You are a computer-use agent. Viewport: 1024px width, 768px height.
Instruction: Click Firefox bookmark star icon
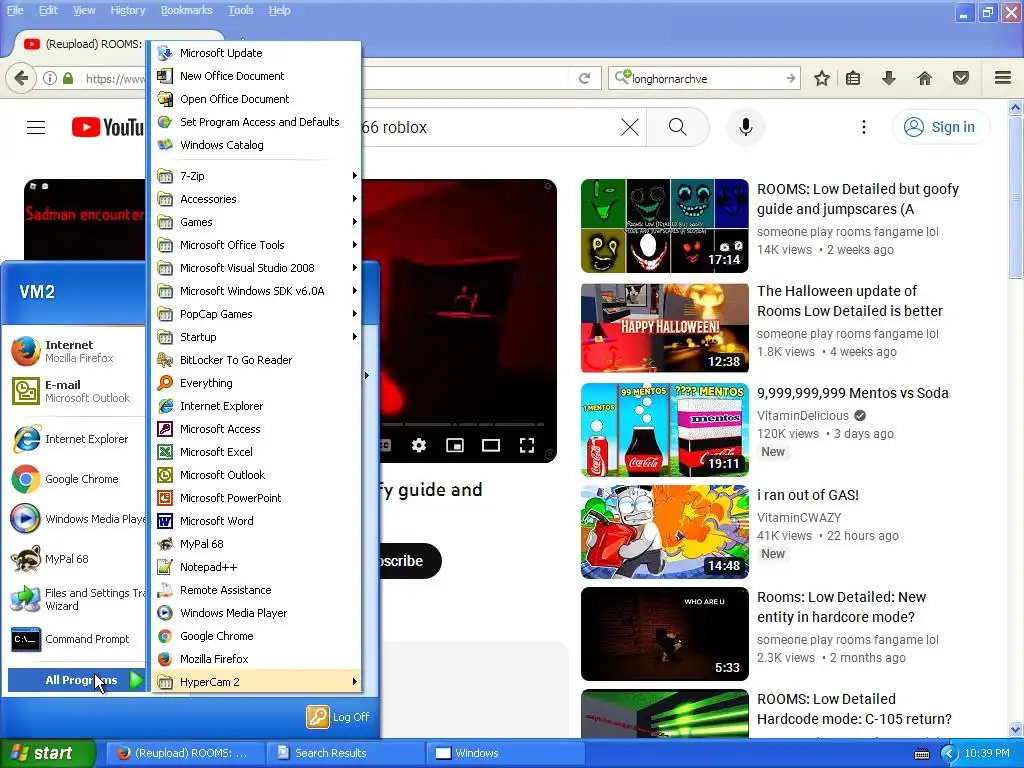tap(822, 78)
